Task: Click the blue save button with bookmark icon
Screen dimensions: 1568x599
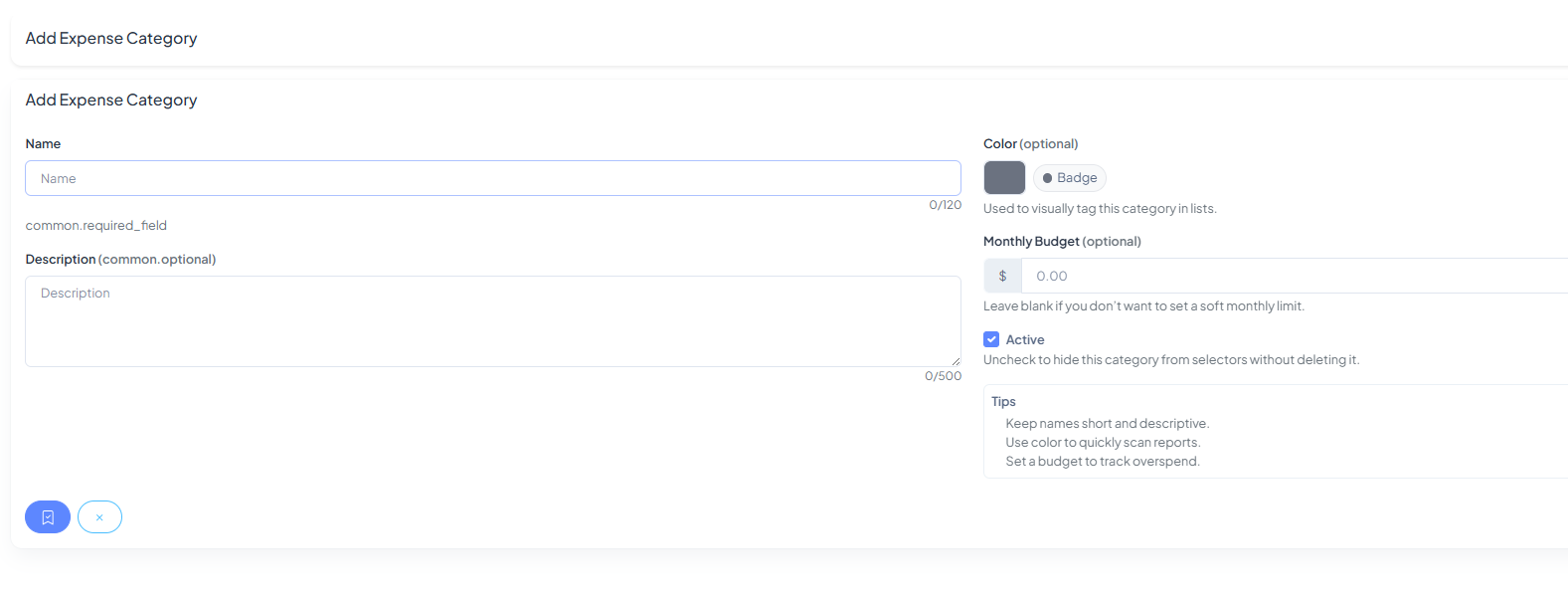Action: (48, 517)
